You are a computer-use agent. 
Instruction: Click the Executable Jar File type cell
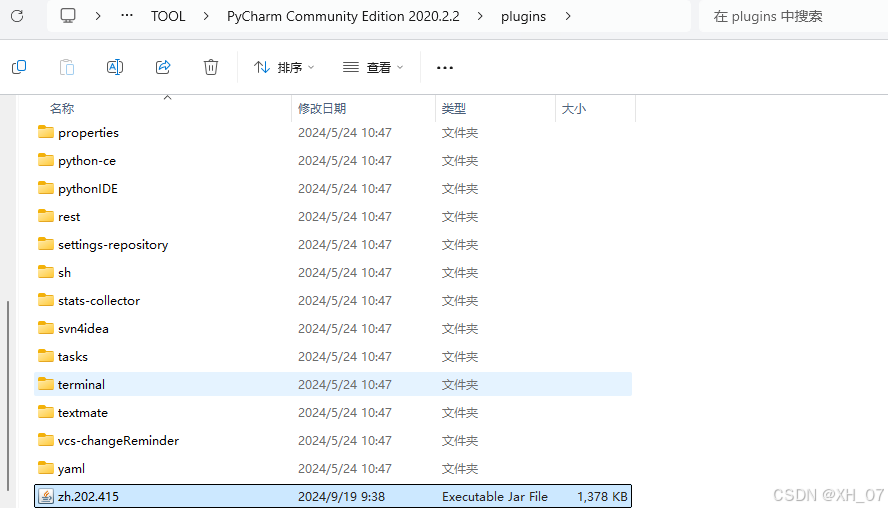[x=494, y=496]
